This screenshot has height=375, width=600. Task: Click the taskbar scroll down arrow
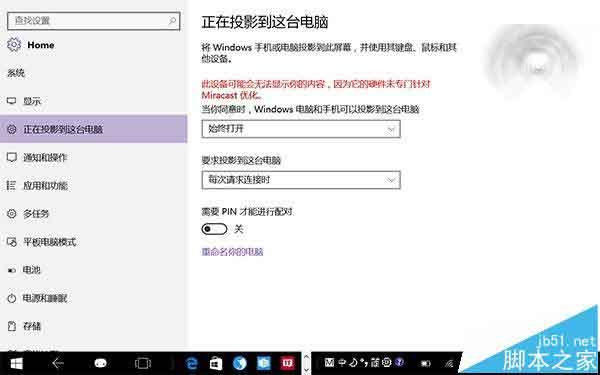(306, 370)
